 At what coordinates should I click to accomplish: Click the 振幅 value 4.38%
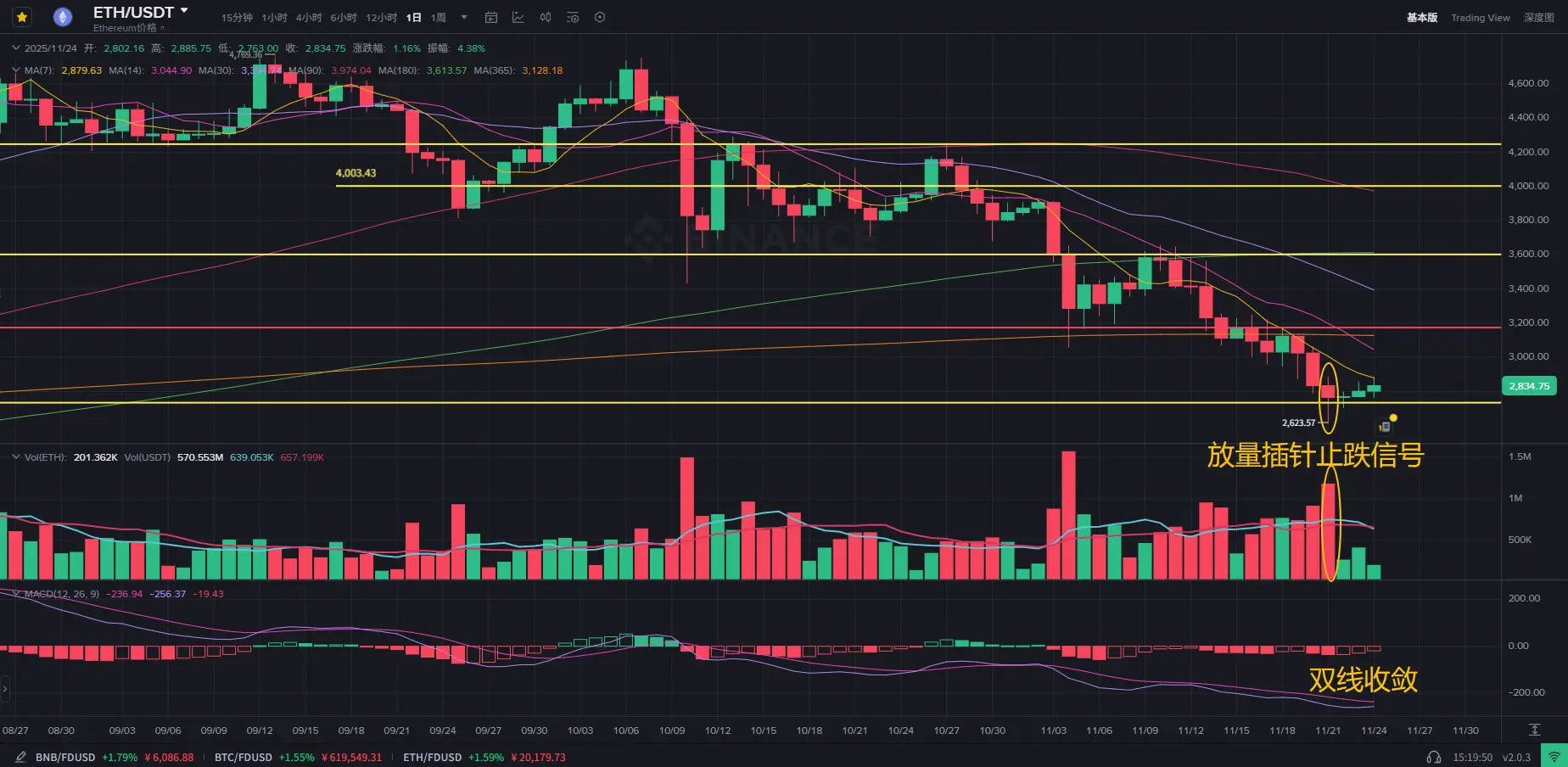point(471,48)
